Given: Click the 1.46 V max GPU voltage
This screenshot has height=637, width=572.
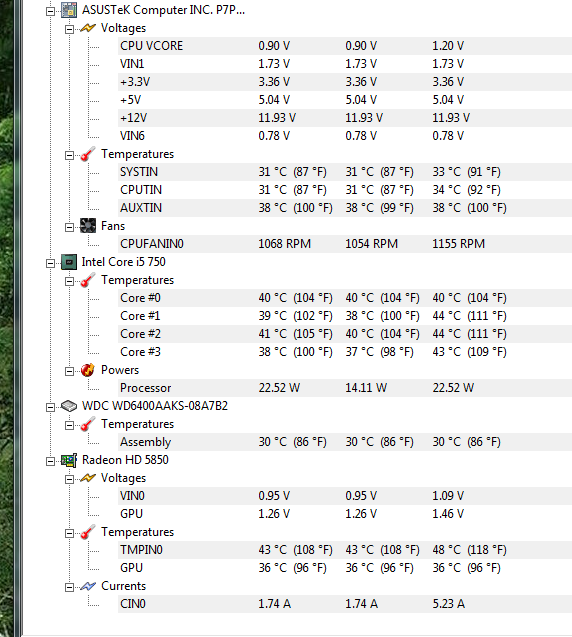Looking at the screenshot, I should 448,514.
